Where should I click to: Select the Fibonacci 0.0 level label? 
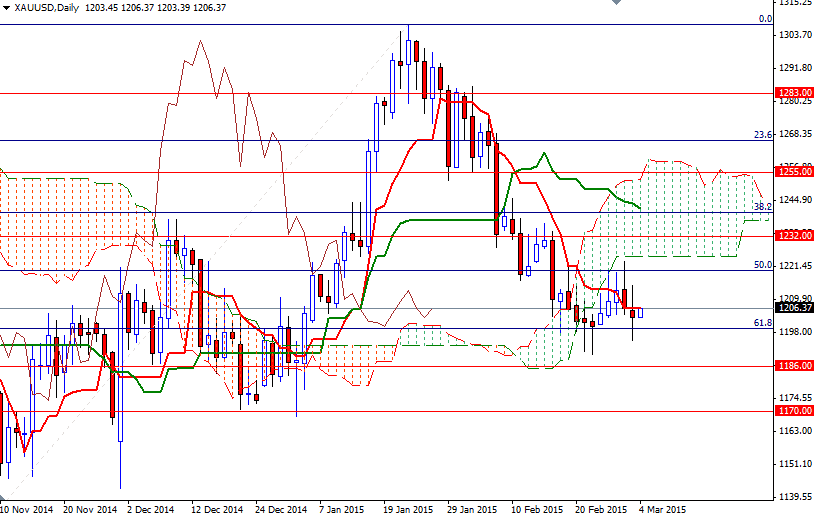click(764, 18)
